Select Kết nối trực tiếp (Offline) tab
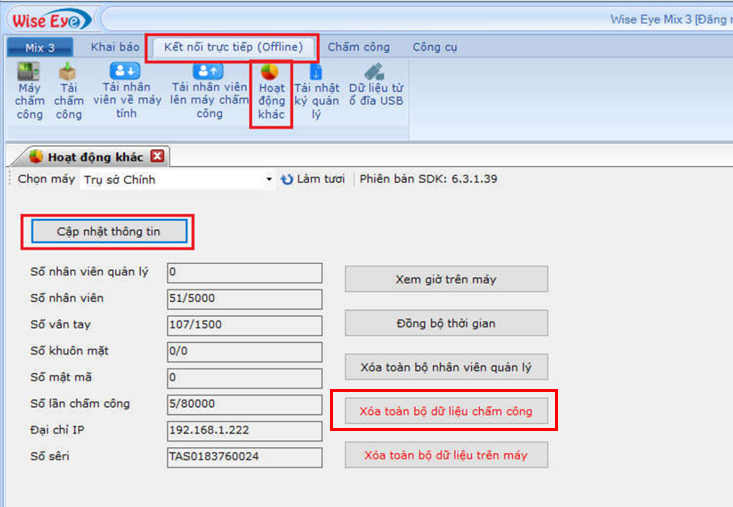Viewport: 733px width, 507px height. pos(233,47)
